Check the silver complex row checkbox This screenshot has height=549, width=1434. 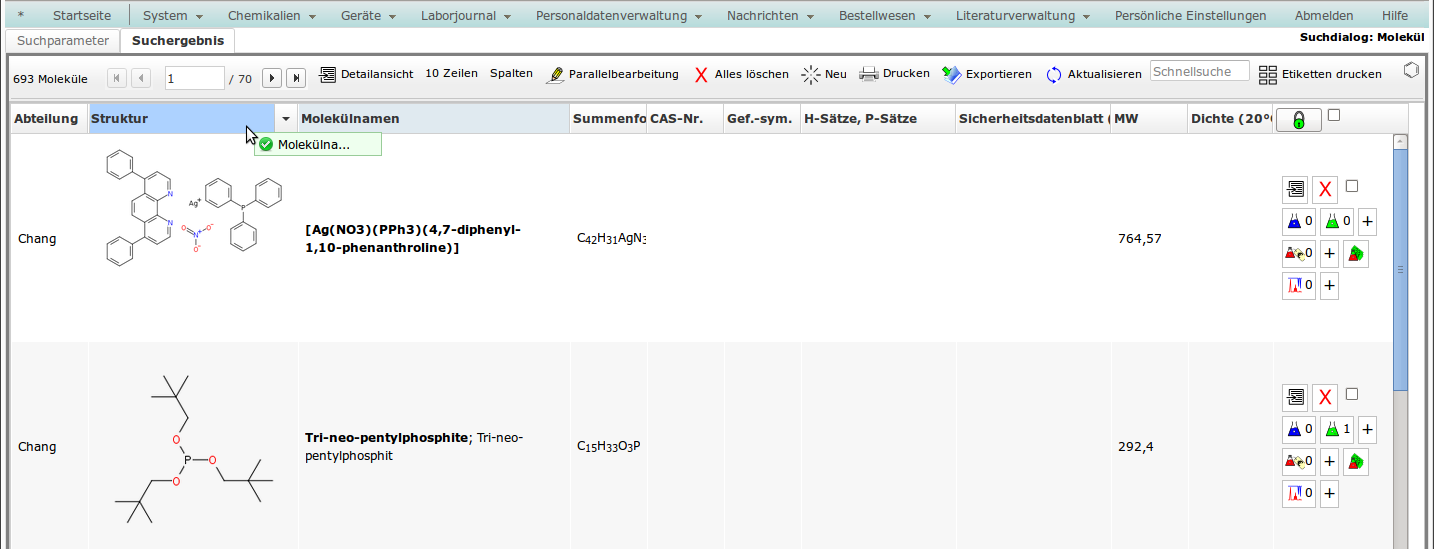tap(1352, 186)
